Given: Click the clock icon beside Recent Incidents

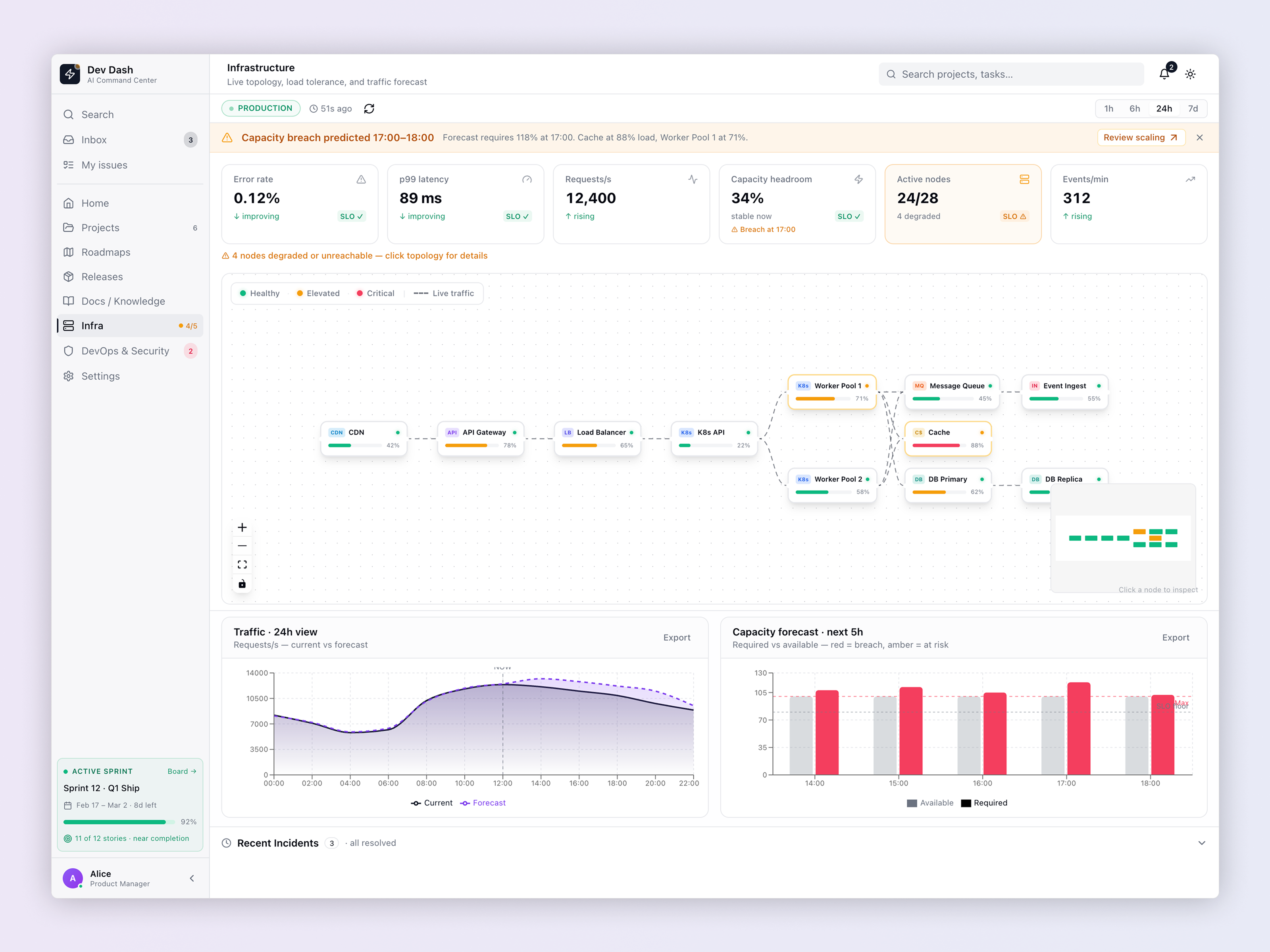Looking at the screenshot, I should coord(226,843).
